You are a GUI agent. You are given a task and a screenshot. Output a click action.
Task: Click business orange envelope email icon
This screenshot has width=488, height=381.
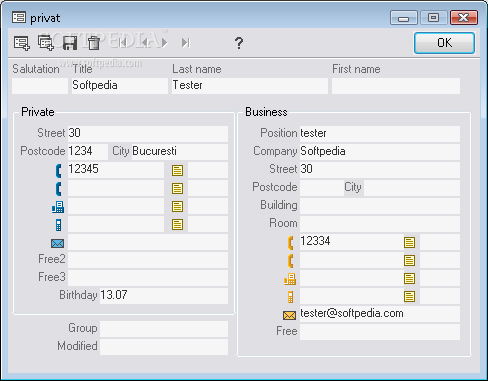point(289,315)
